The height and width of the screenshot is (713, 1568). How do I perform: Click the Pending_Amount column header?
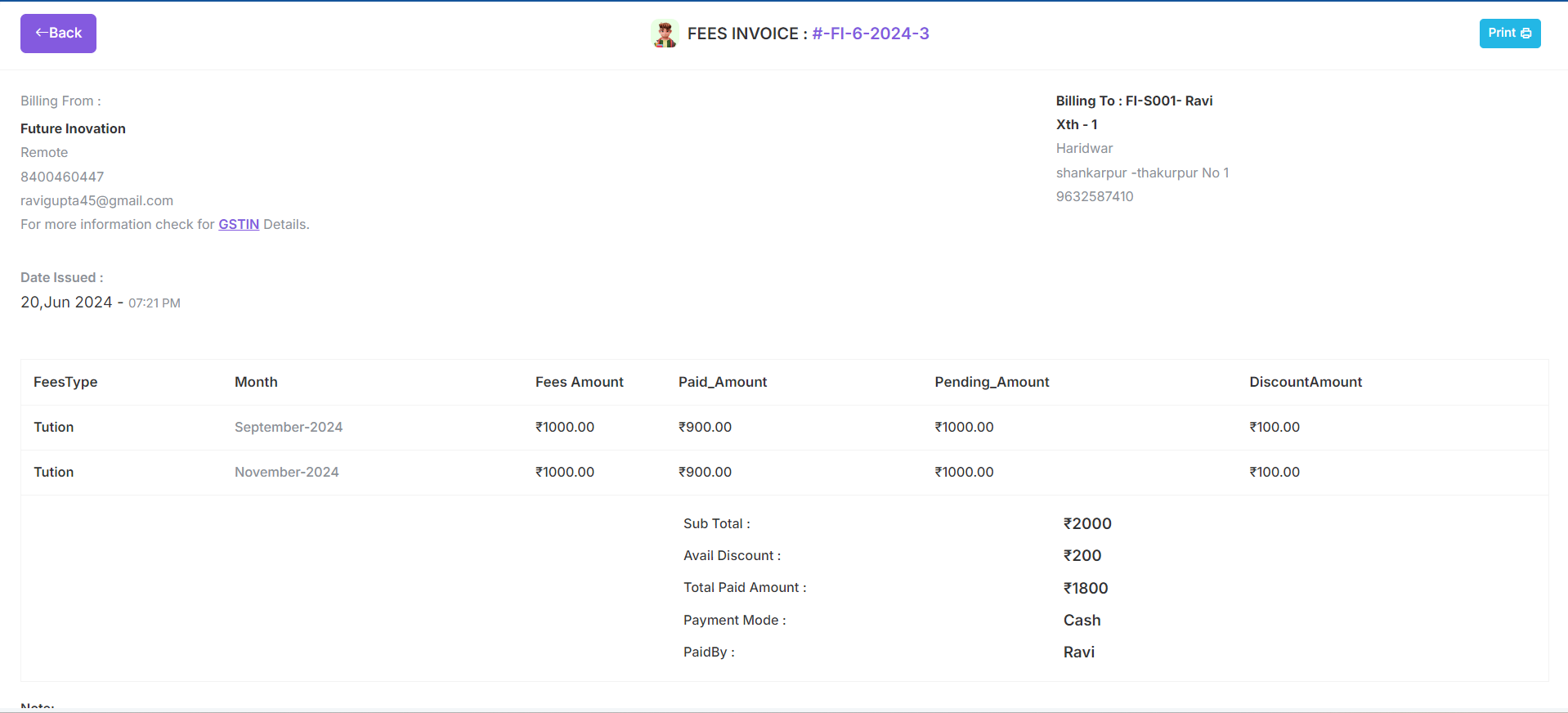pyautogui.click(x=992, y=383)
